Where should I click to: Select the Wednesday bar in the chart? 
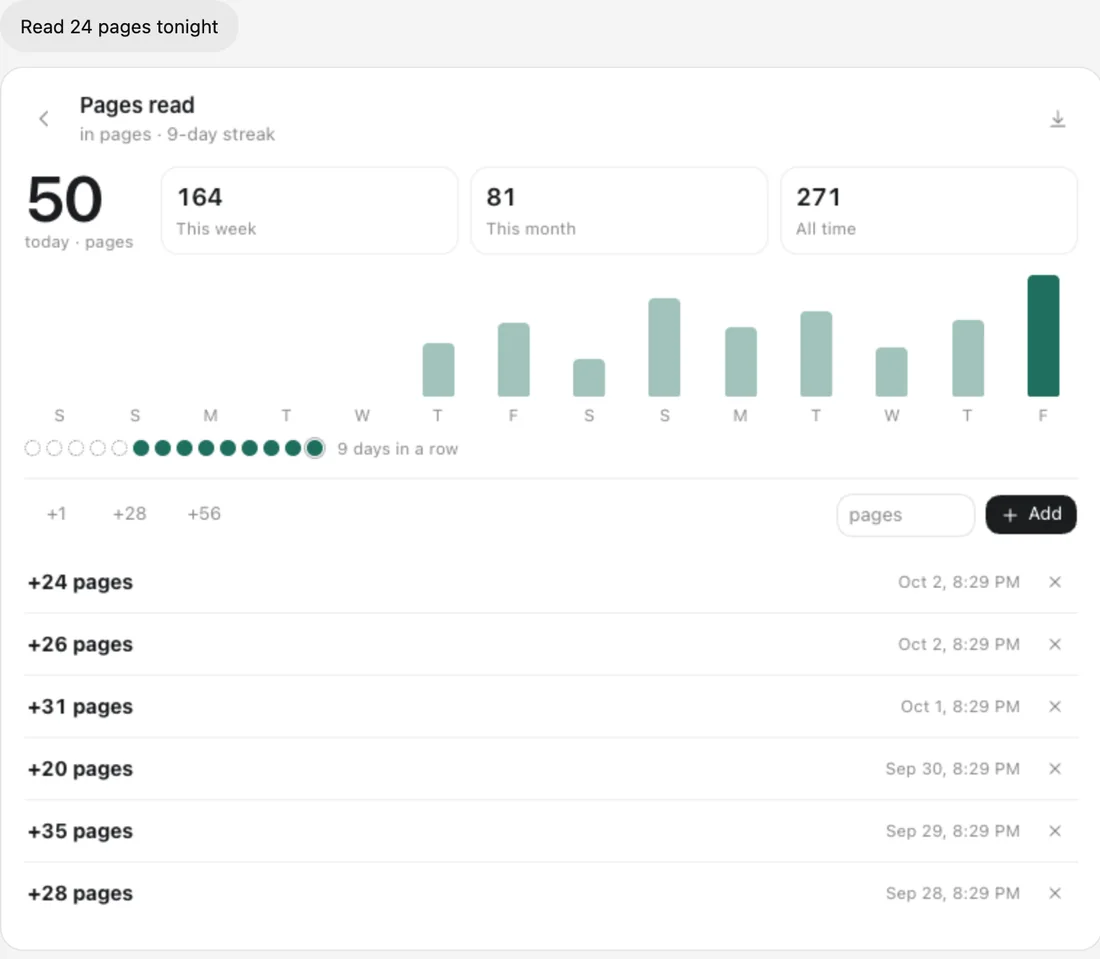click(x=892, y=372)
